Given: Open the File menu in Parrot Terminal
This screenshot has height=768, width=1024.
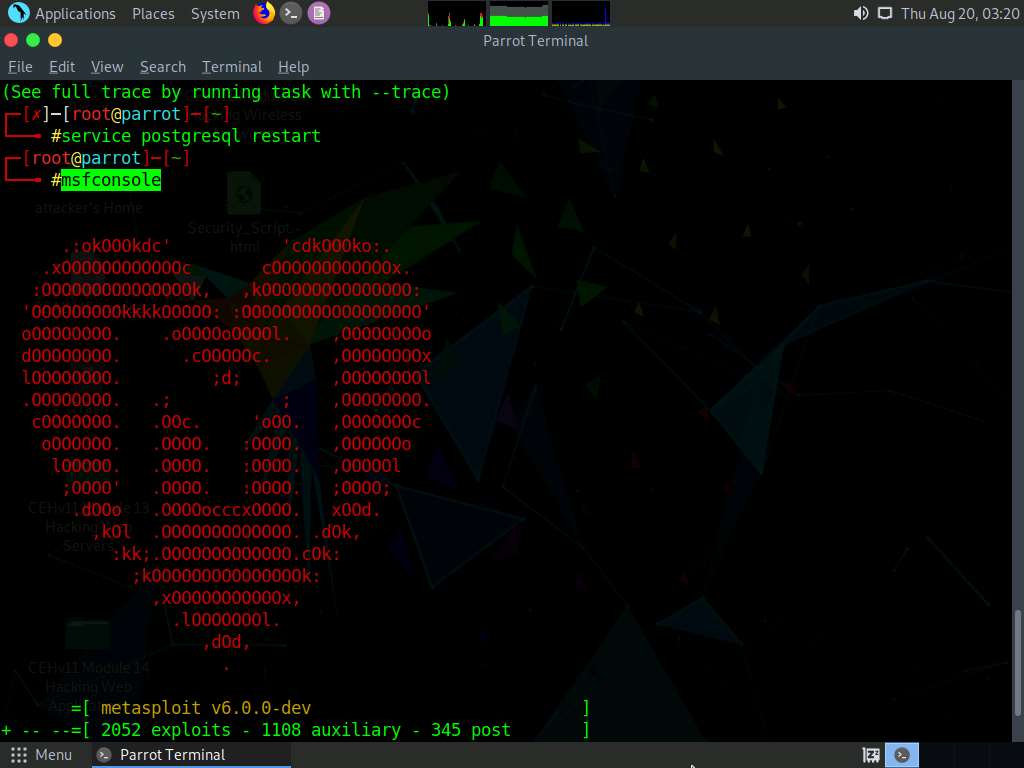Looking at the screenshot, I should [x=20, y=67].
